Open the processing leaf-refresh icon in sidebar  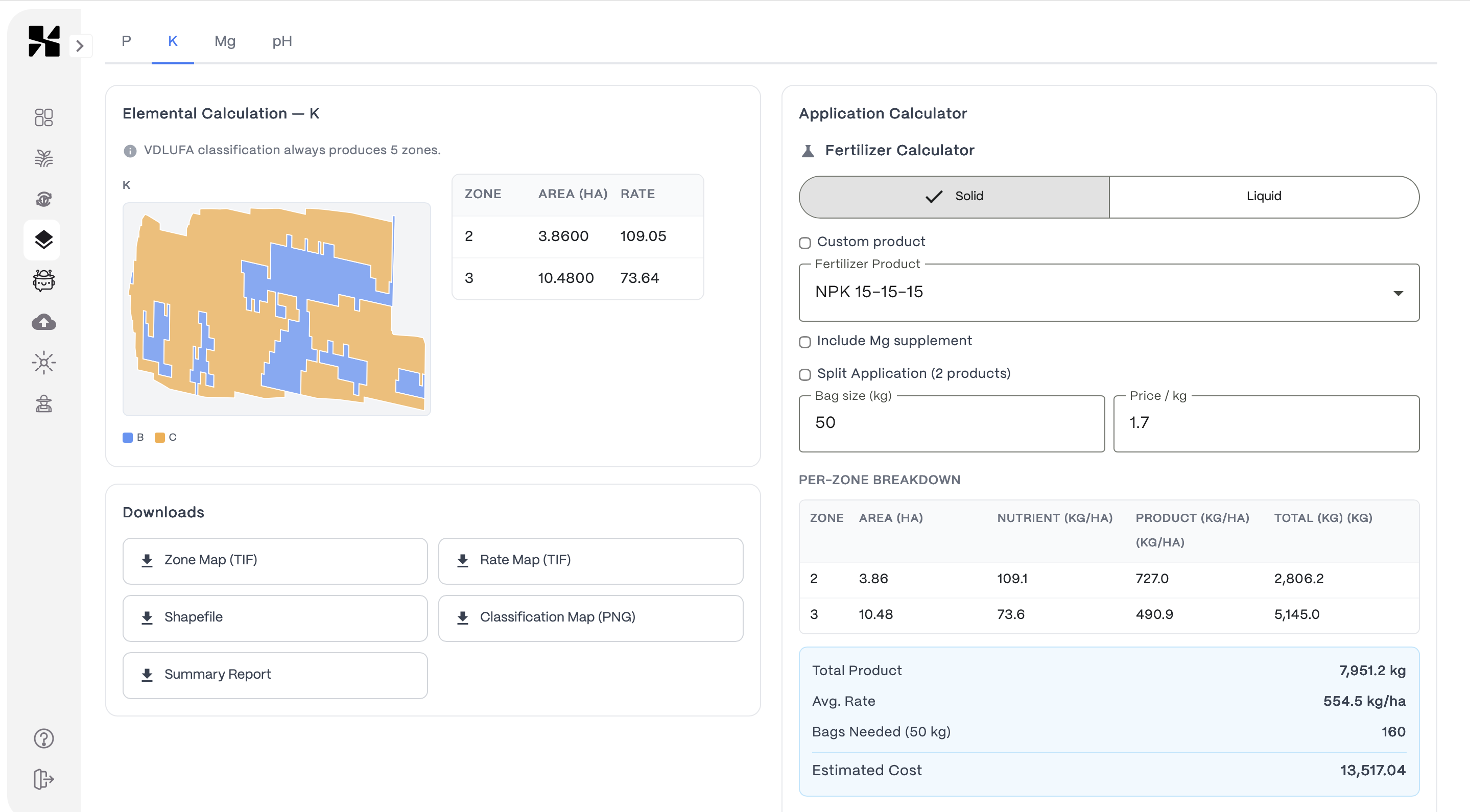tap(43, 199)
